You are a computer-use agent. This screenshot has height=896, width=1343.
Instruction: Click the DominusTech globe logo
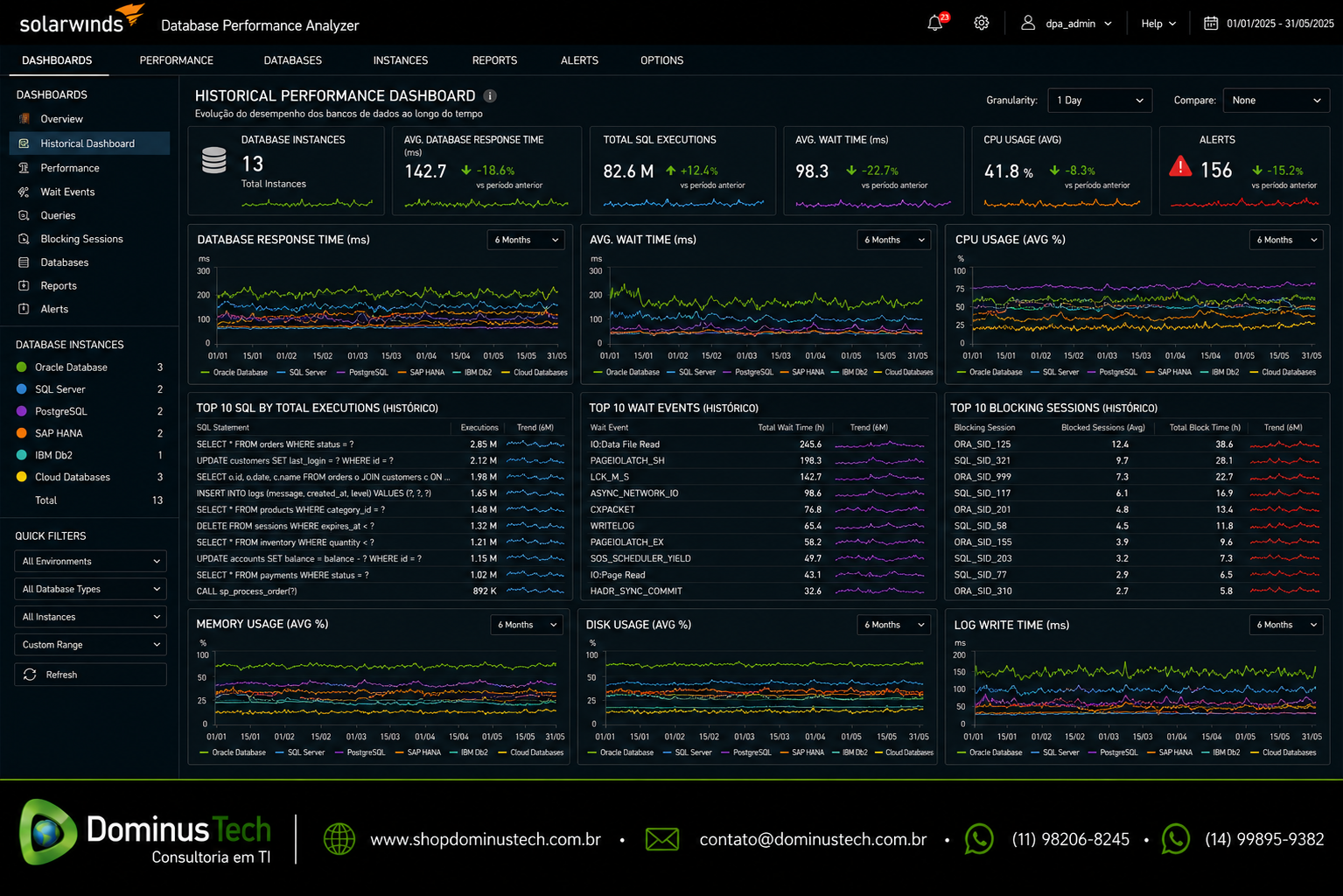(48, 832)
